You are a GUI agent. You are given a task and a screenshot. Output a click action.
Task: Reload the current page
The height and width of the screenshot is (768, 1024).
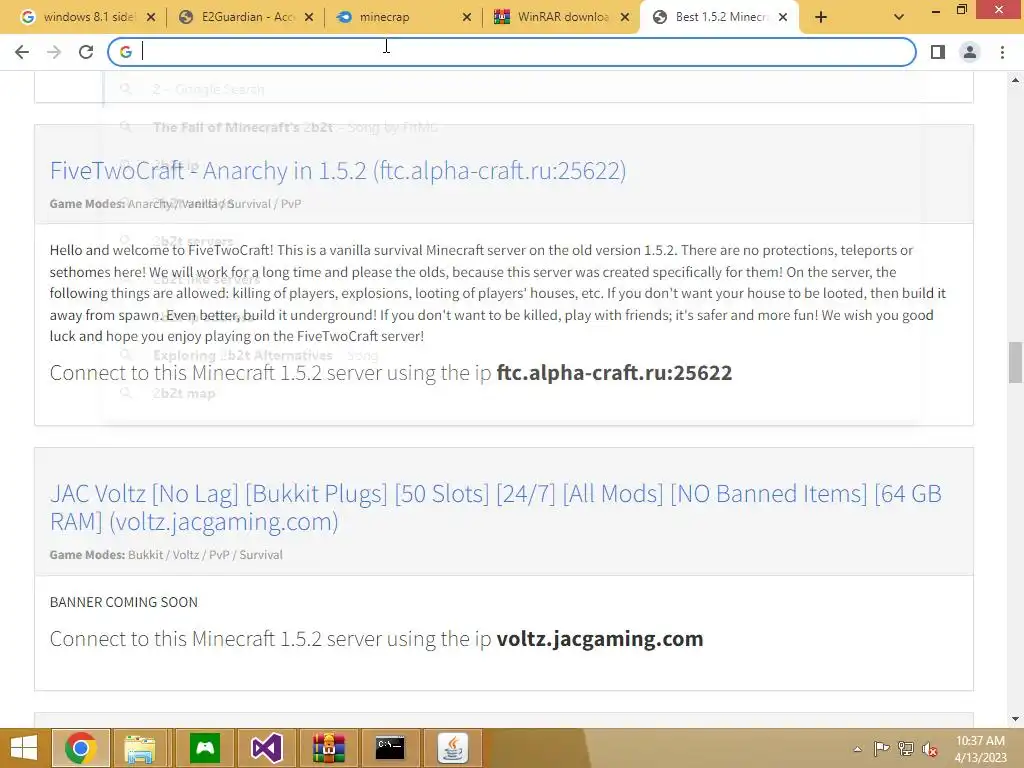pos(86,52)
